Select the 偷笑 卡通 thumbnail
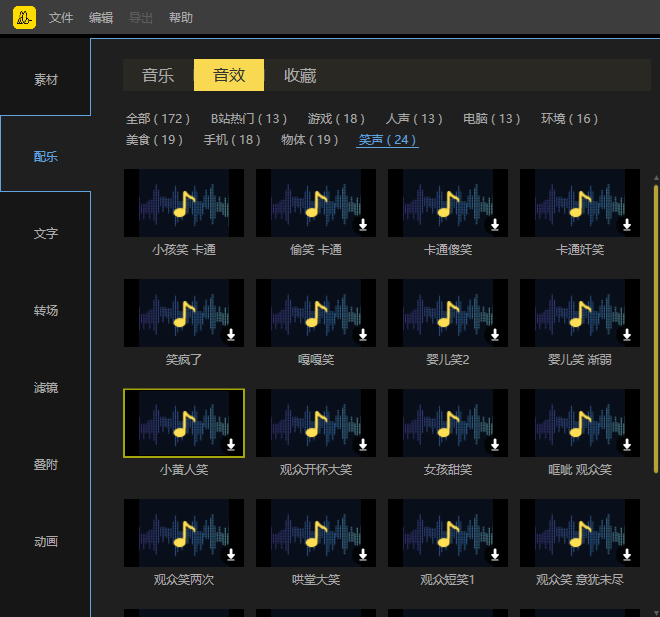660x617 pixels. tap(316, 203)
